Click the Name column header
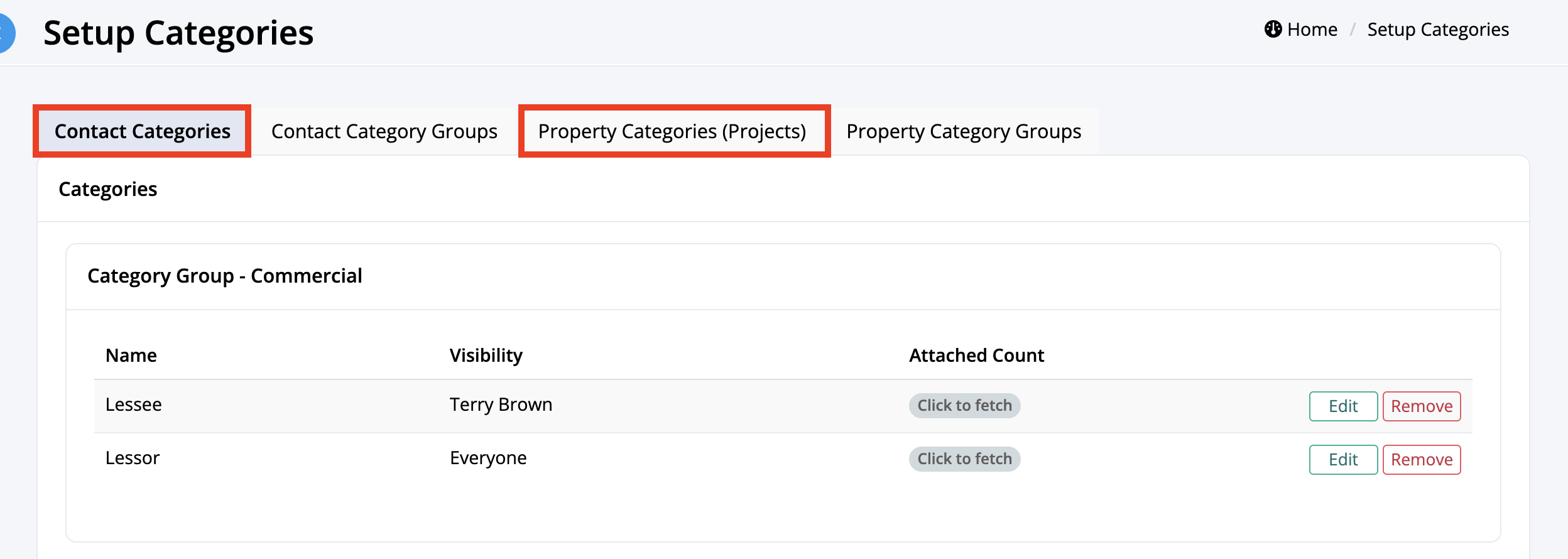The image size is (1568, 559). [131, 355]
